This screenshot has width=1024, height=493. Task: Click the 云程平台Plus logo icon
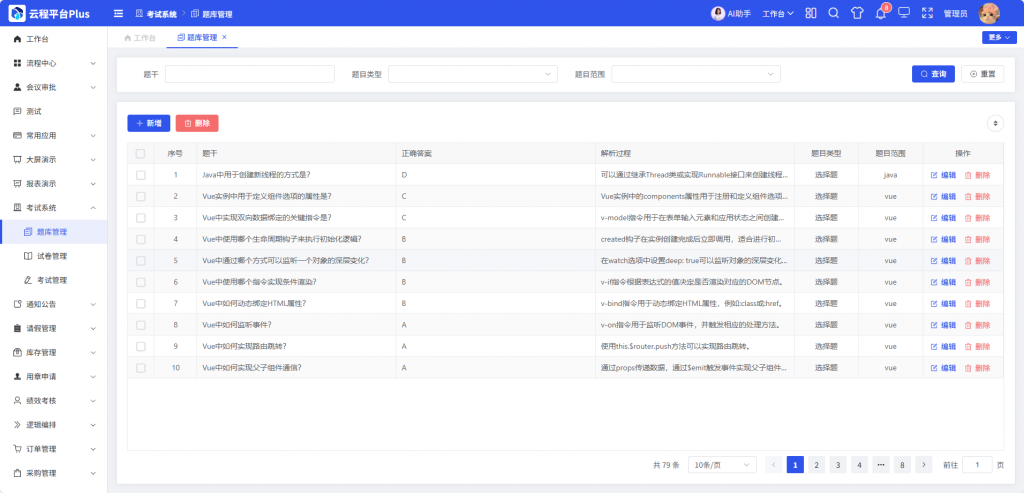coord(17,13)
